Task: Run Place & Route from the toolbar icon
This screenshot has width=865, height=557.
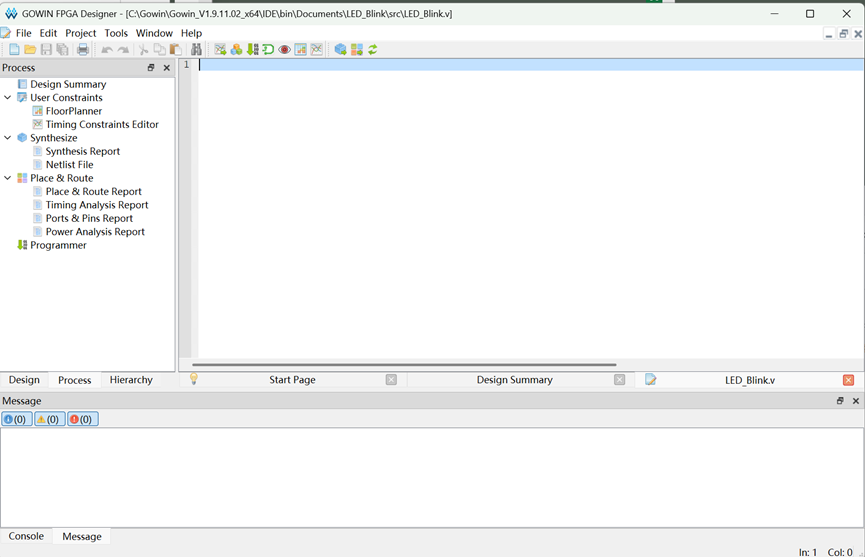Action: point(357,50)
